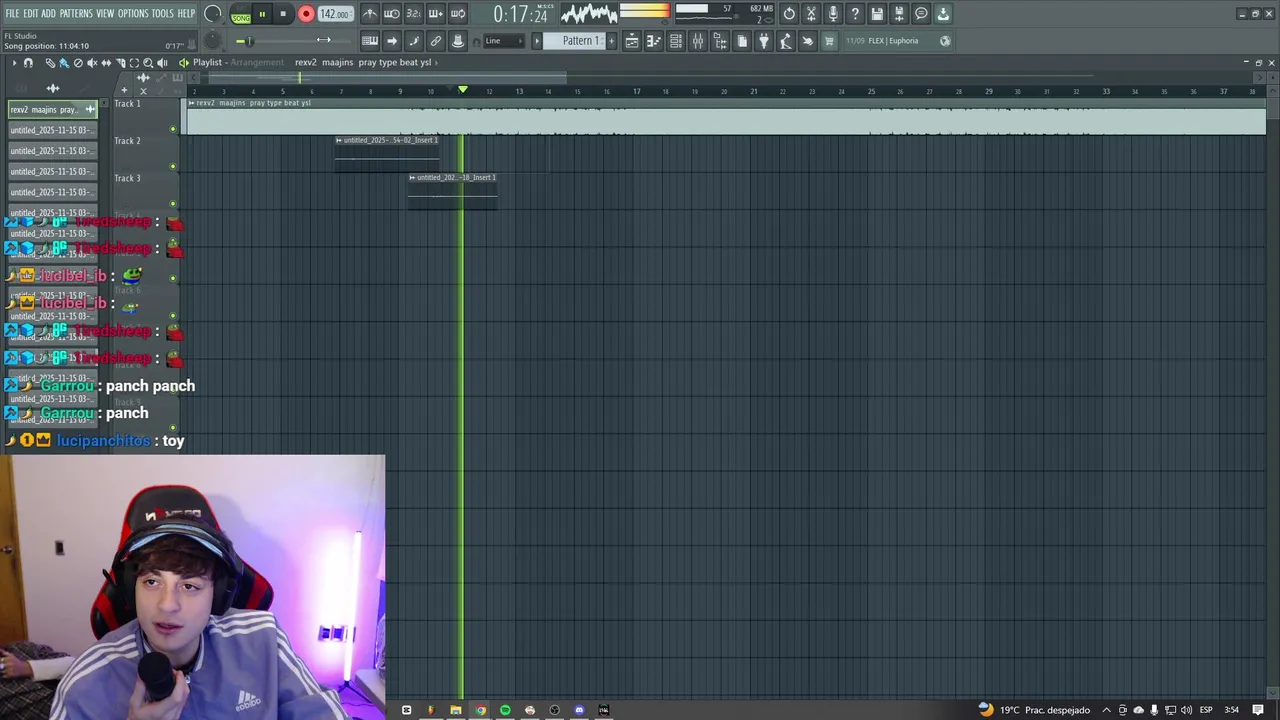
Task: Click the circular undo history icon
Action: (x=789, y=14)
